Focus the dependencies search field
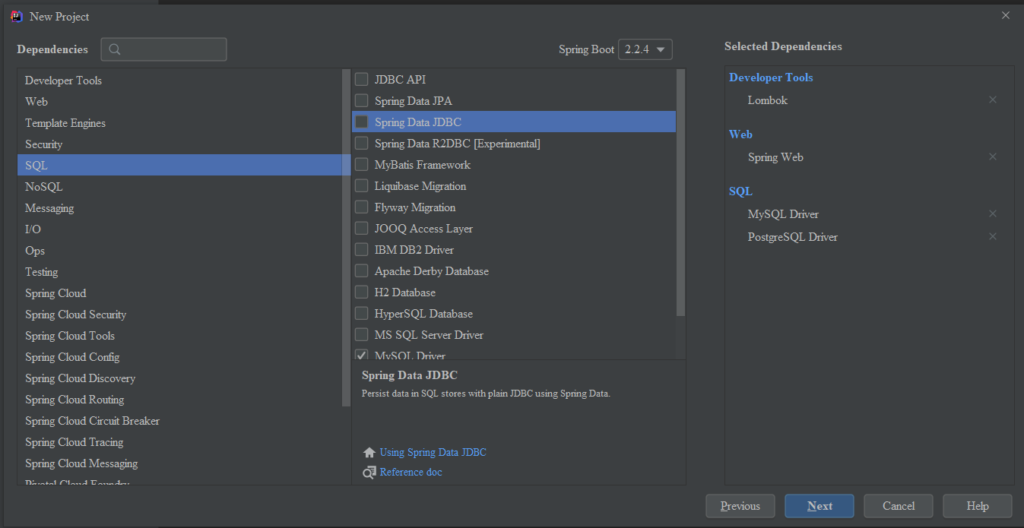The height and width of the screenshot is (528, 1024). (172, 50)
